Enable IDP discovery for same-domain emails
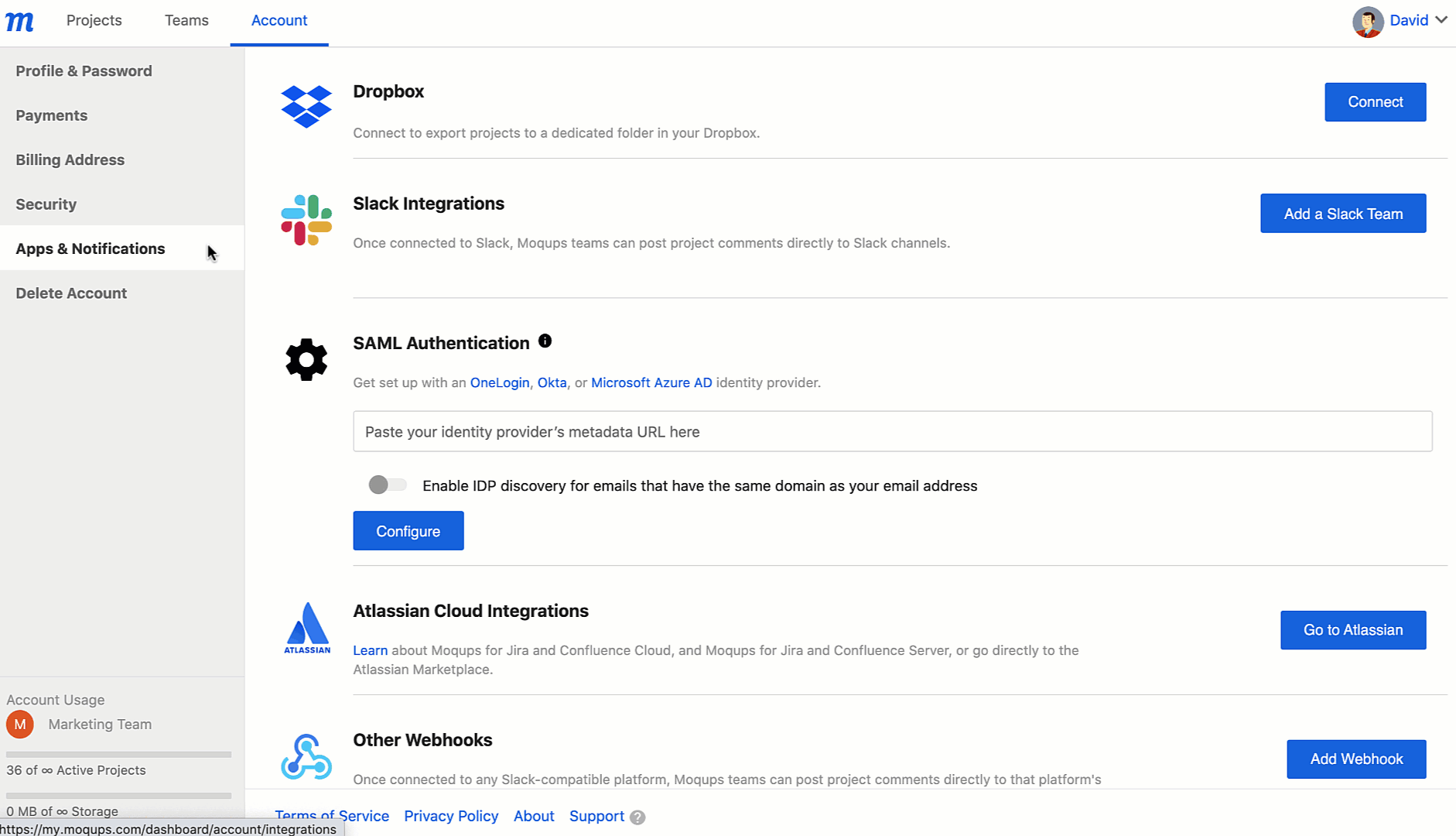This screenshot has height=836, width=1456. click(x=387, y=485)
